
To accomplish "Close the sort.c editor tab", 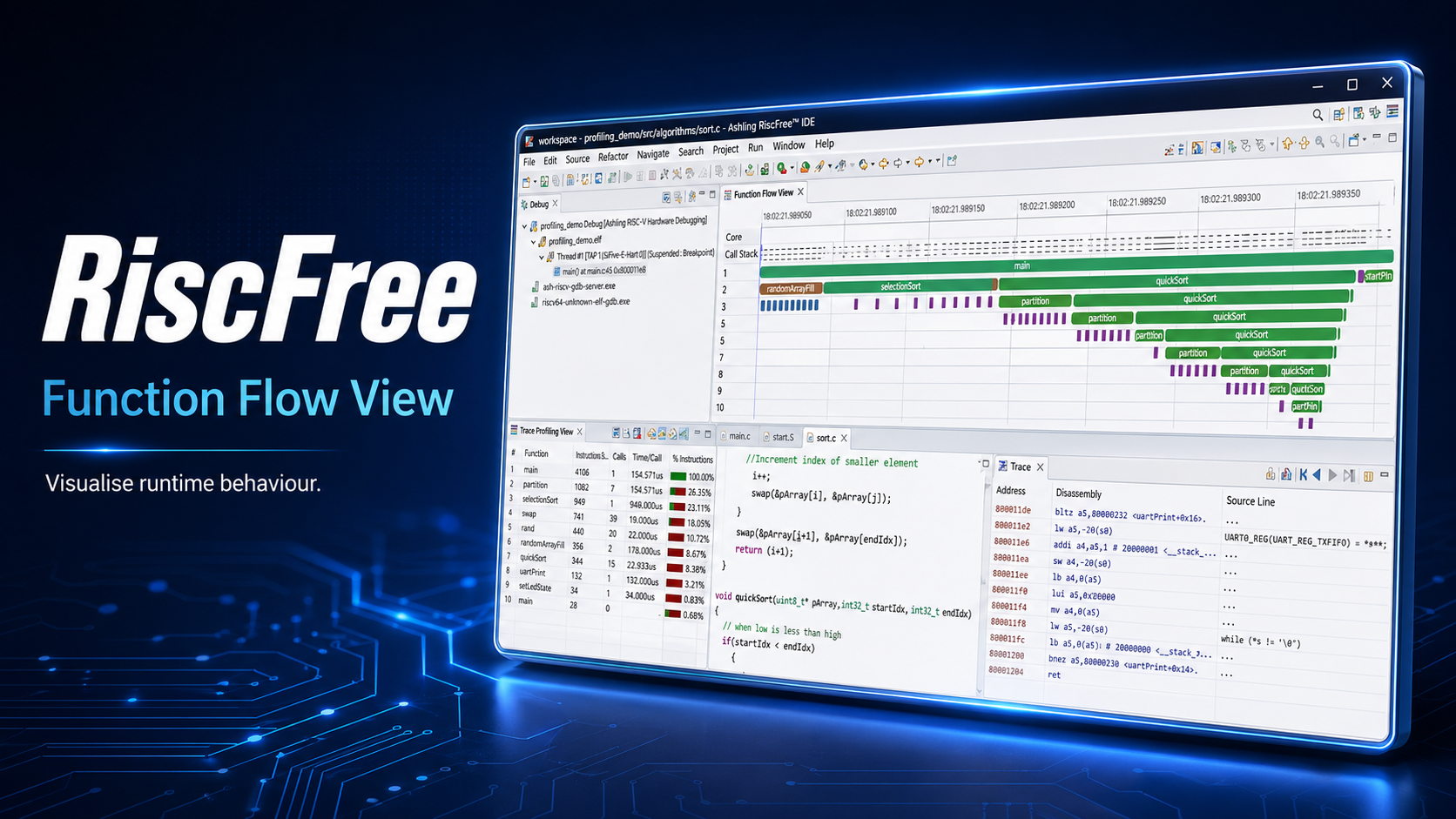I will pos(844,438).
